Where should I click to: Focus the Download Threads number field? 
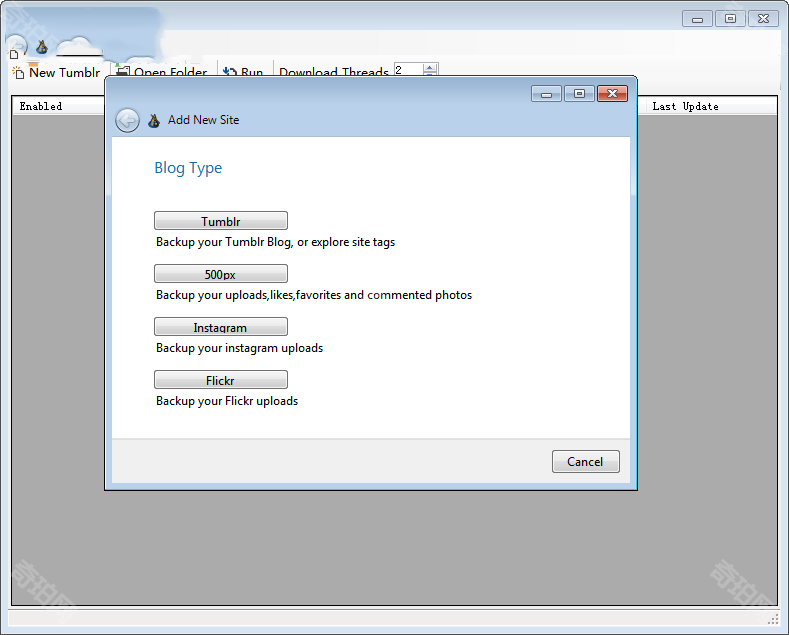click(x=408, y=69)
